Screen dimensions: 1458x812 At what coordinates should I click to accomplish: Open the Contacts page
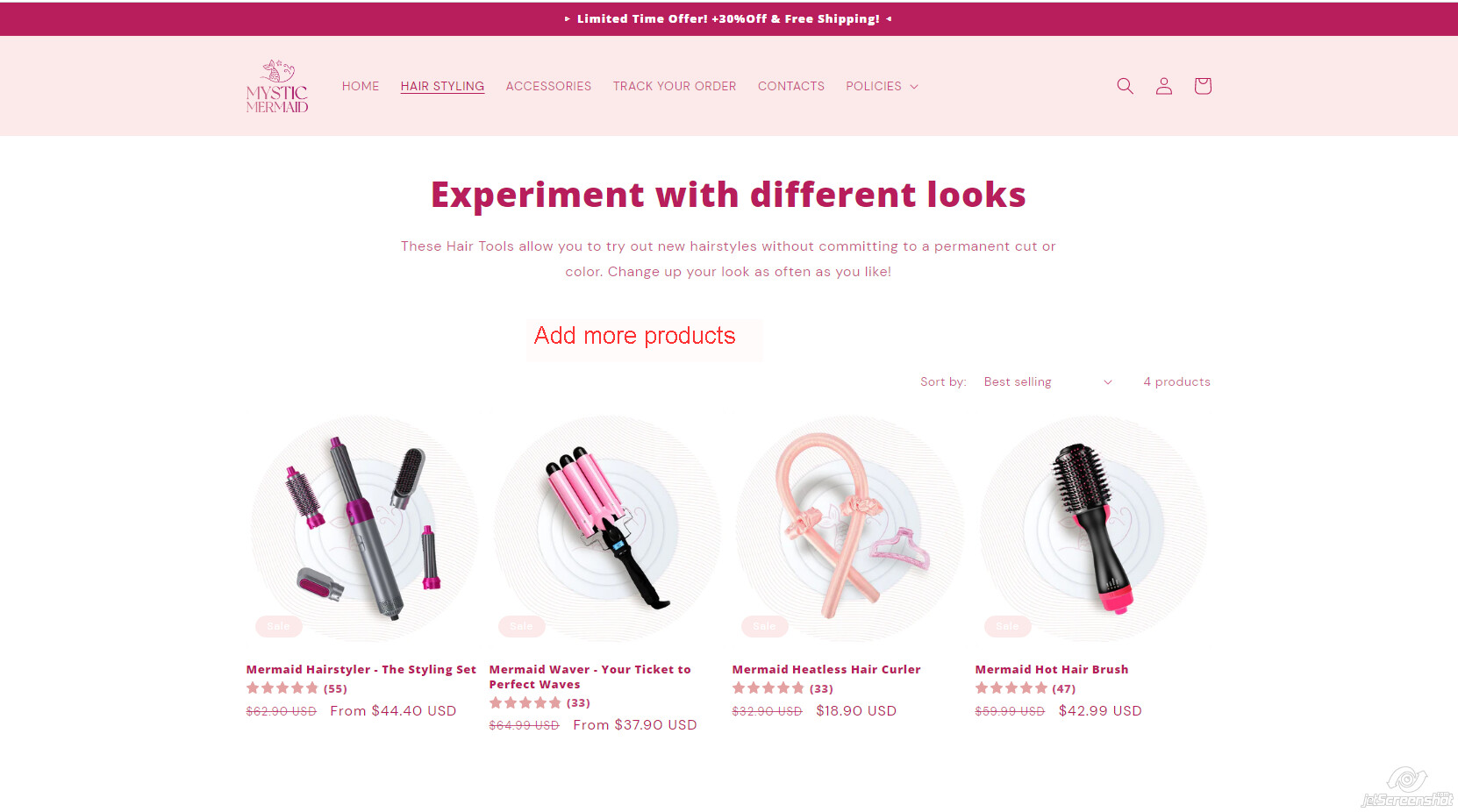[x=791, y=86]
